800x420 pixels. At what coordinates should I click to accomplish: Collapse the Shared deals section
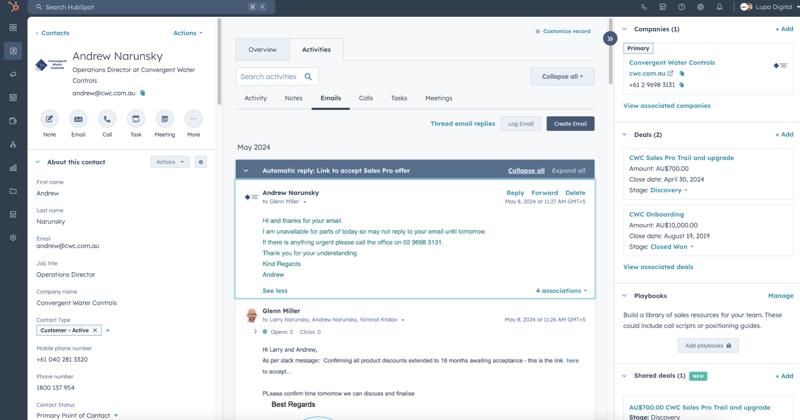tap(624, 376)
